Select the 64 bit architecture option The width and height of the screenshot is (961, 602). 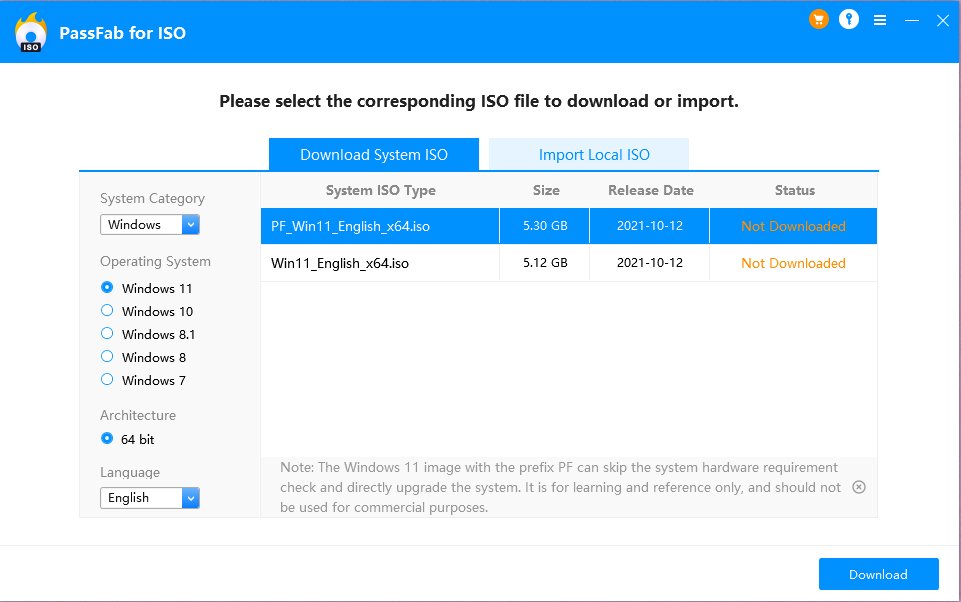107,438
